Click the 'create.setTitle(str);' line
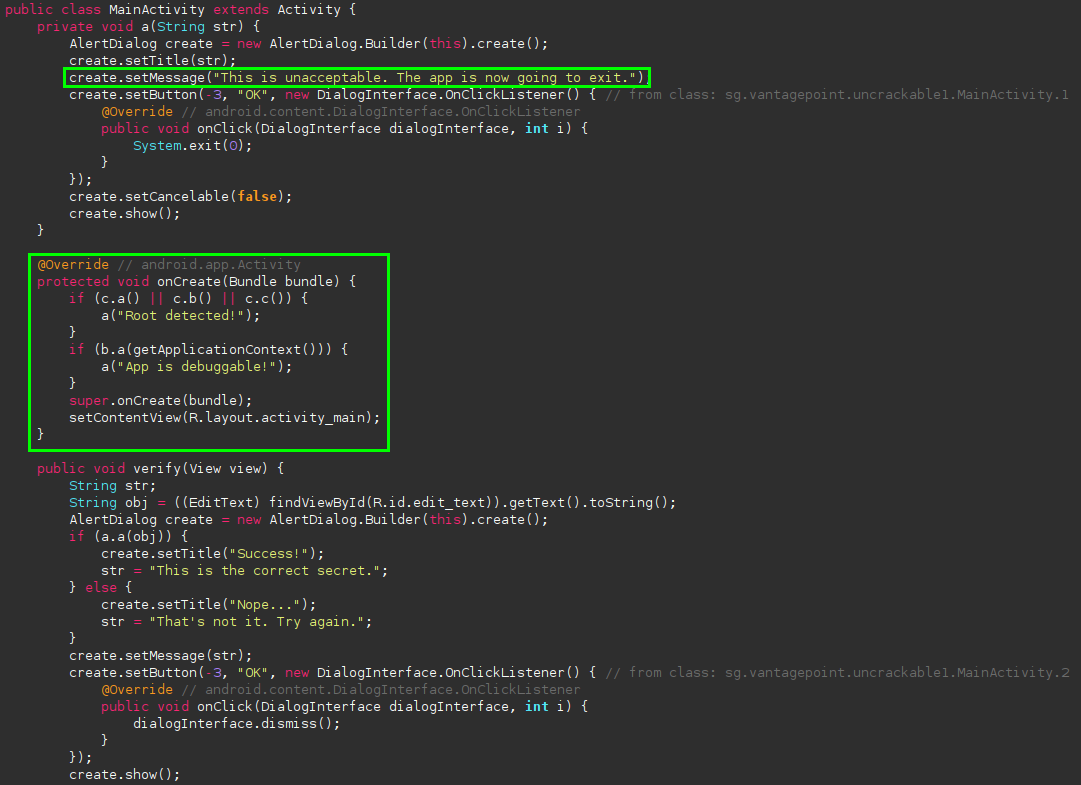This screenshot has width=1081, height=785. 152,61
